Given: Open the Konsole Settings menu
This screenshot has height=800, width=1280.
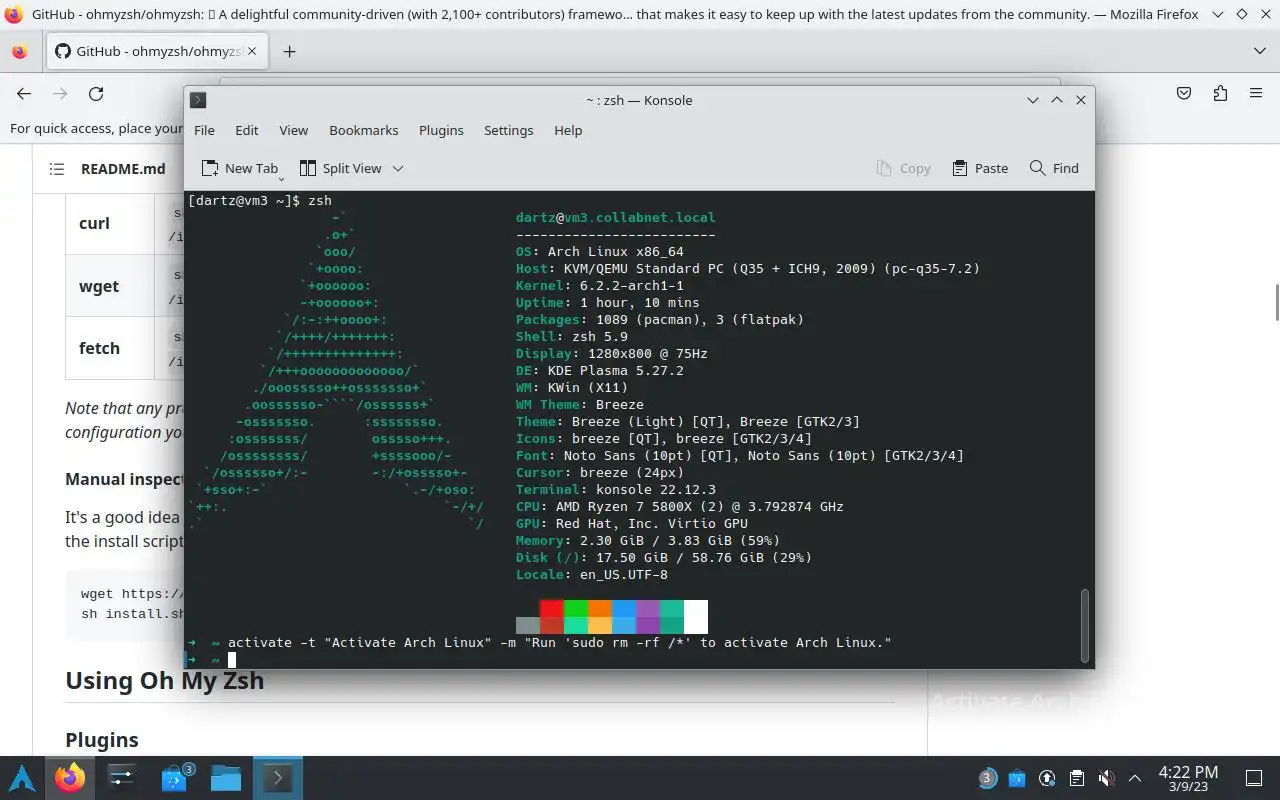Looking at the screenshot, I should coord(509,130).
